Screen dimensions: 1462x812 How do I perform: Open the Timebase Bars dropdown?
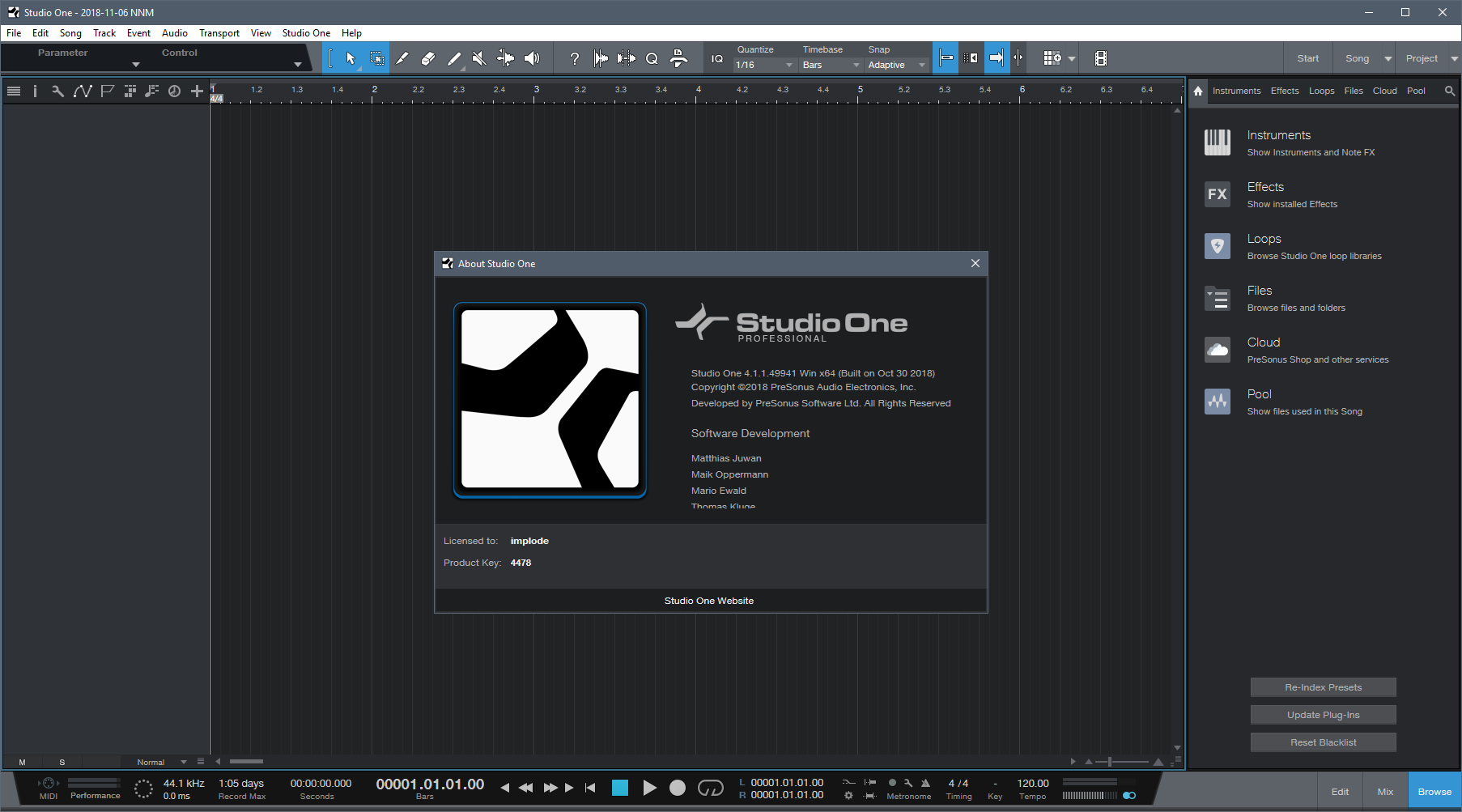click(x=831, y=65)
